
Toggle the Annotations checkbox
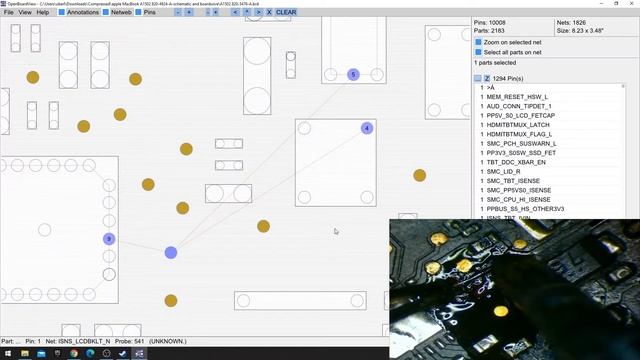(x=62, y=12)
